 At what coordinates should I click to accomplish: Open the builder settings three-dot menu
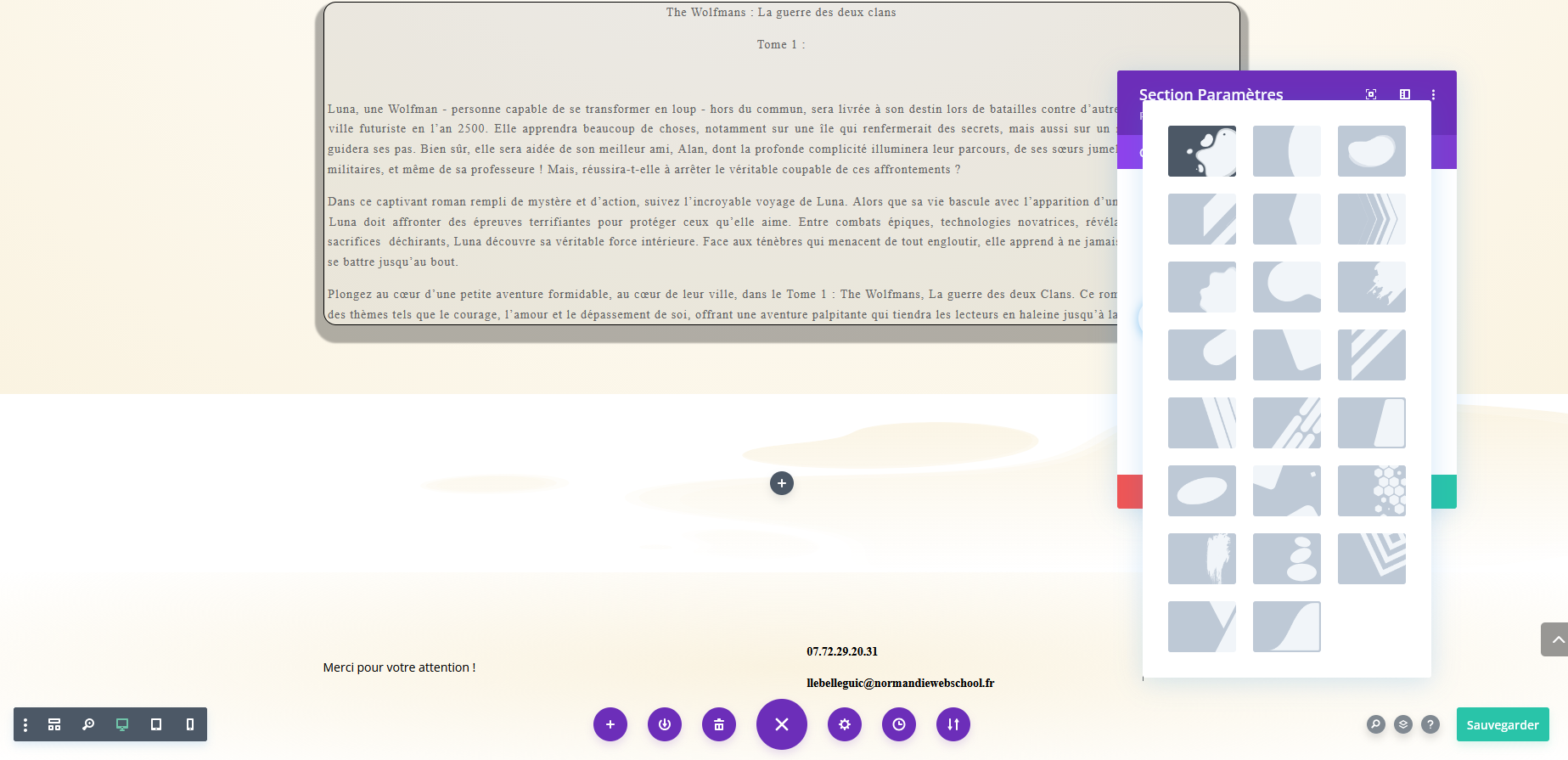[25, 724]
